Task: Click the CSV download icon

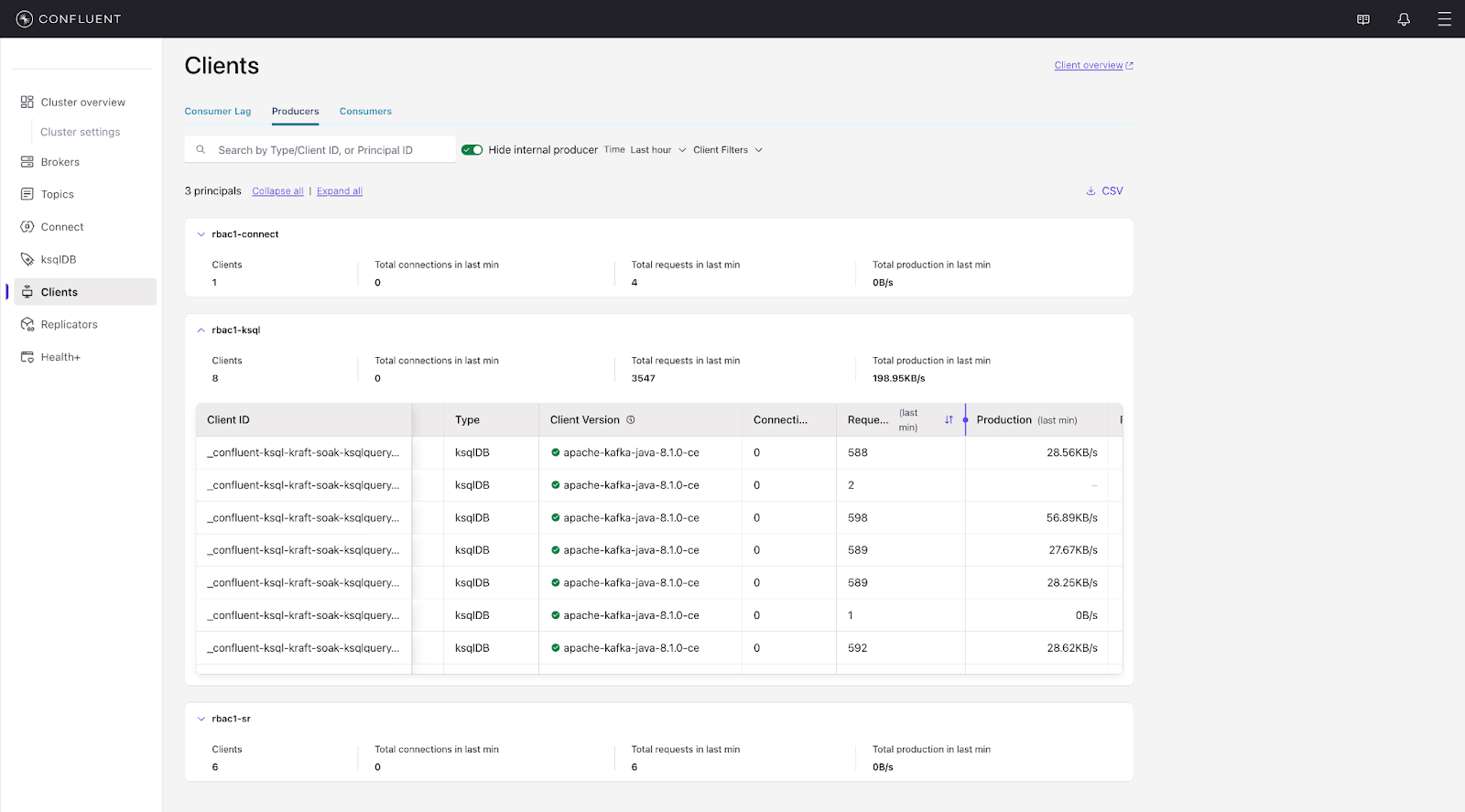Action: click(x=1091, y=191)
